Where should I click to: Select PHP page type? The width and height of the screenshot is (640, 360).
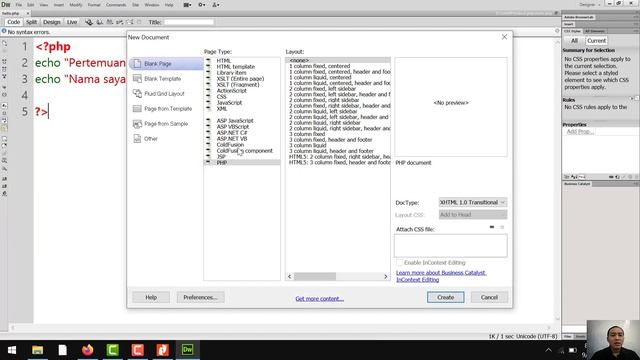click(222, 162)
